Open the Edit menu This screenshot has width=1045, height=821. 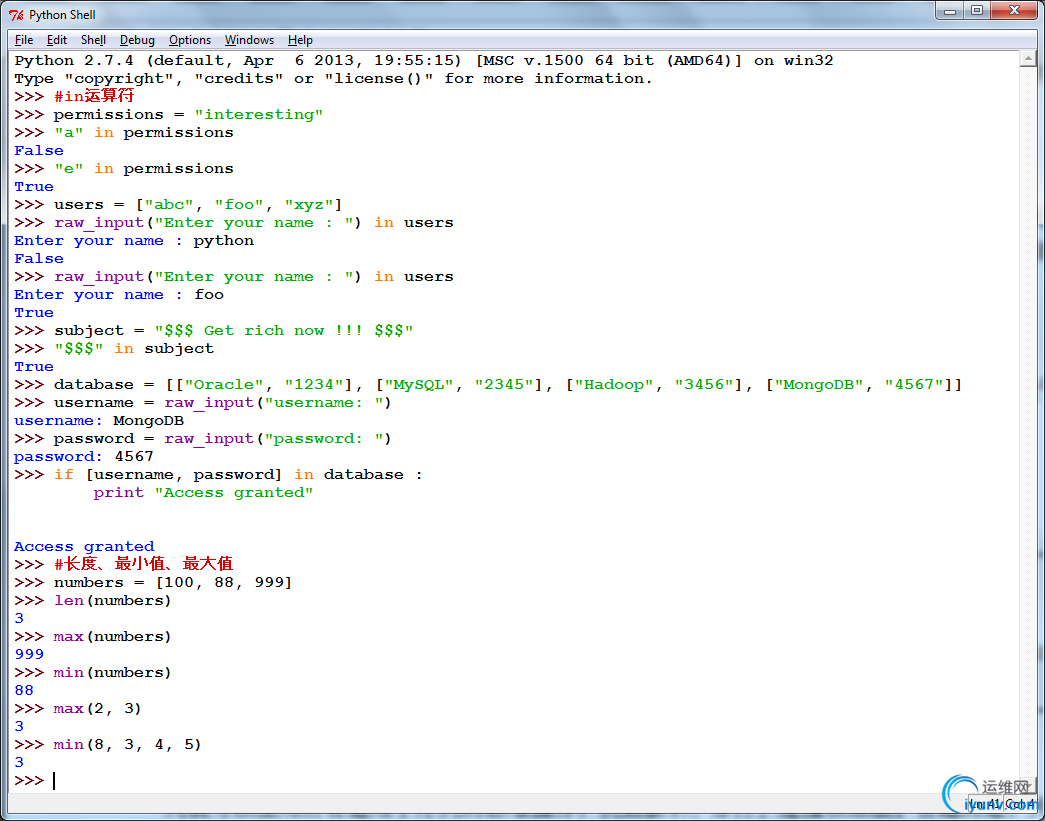pyautogui.click(x=57, y=40)
